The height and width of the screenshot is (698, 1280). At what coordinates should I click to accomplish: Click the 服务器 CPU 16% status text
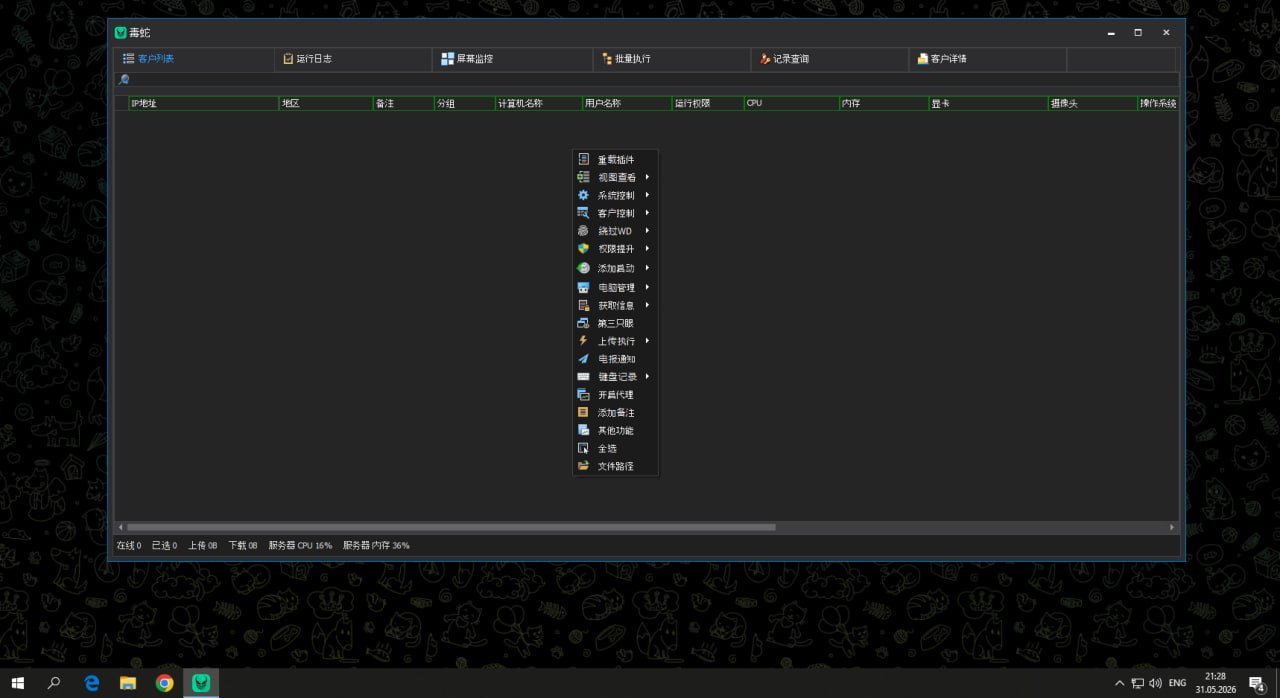(300, 546)
